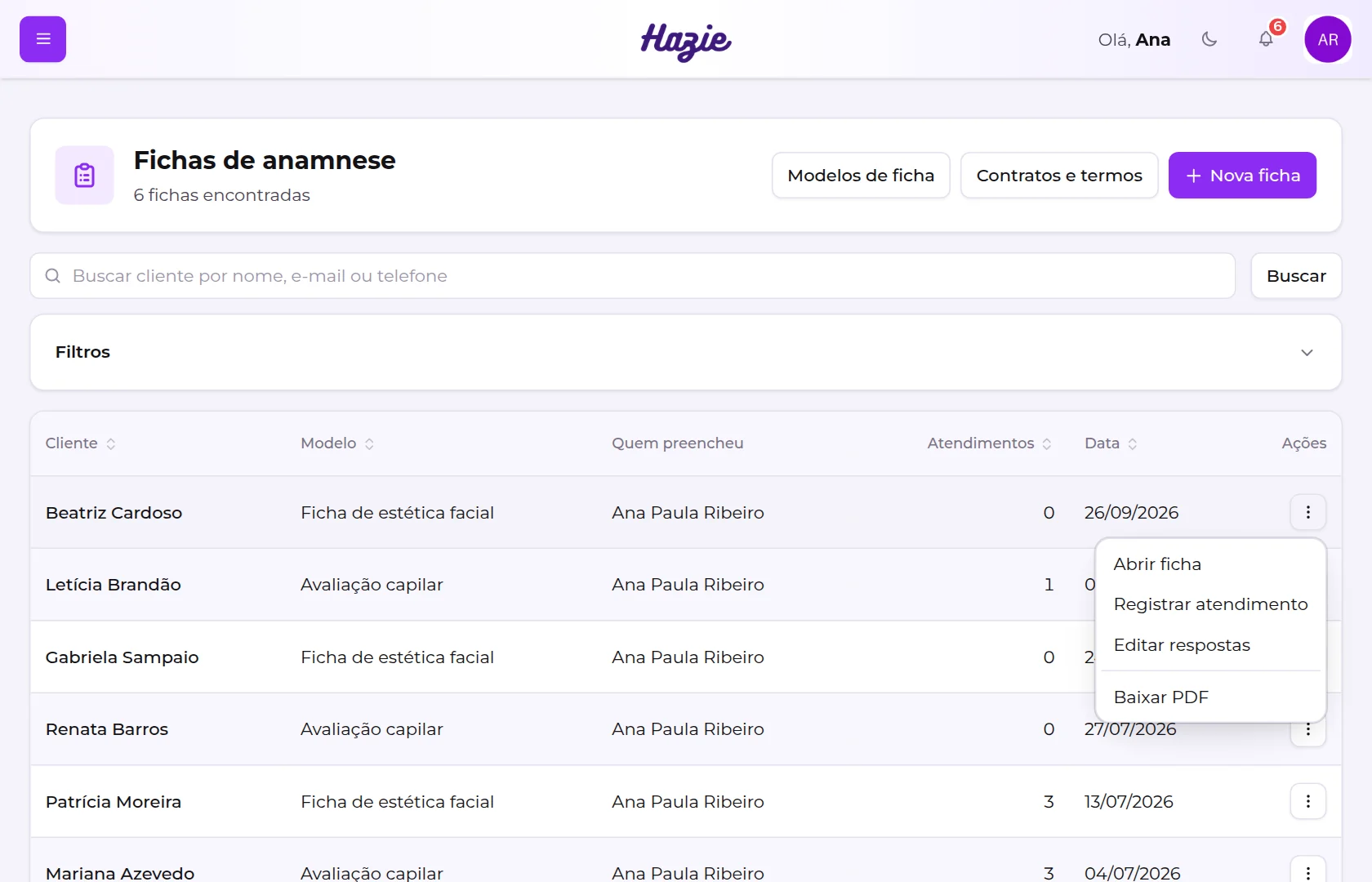Click Avaliação capilar in Letícia Brandão row
Image resolution: width=1372 pixels, height=882 pixels.
(372, 585)
